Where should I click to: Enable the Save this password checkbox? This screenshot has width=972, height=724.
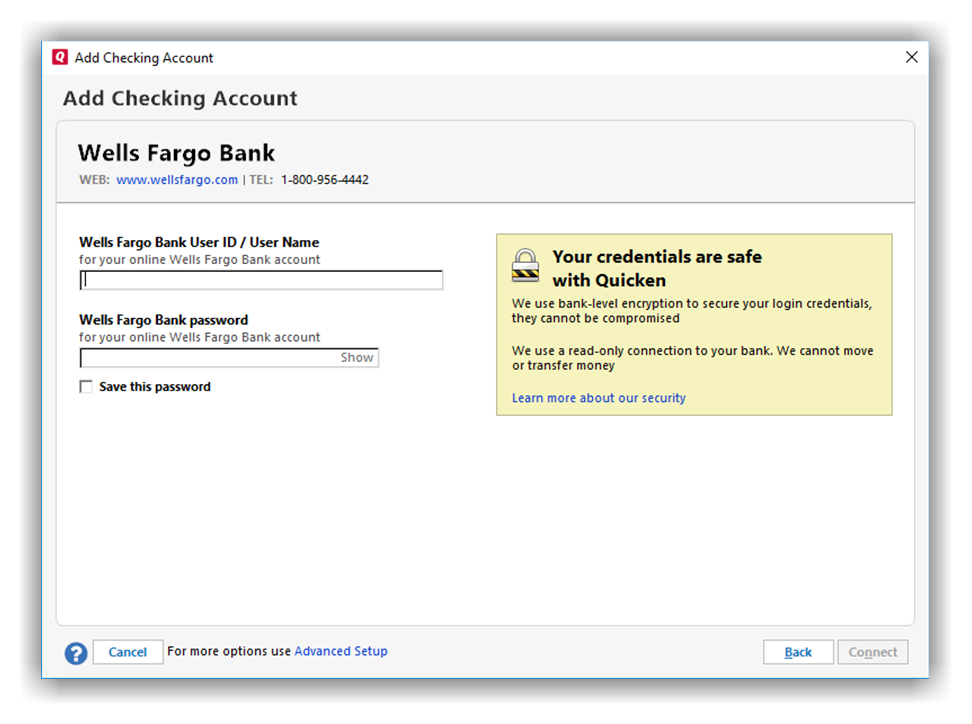pos(86,387)
